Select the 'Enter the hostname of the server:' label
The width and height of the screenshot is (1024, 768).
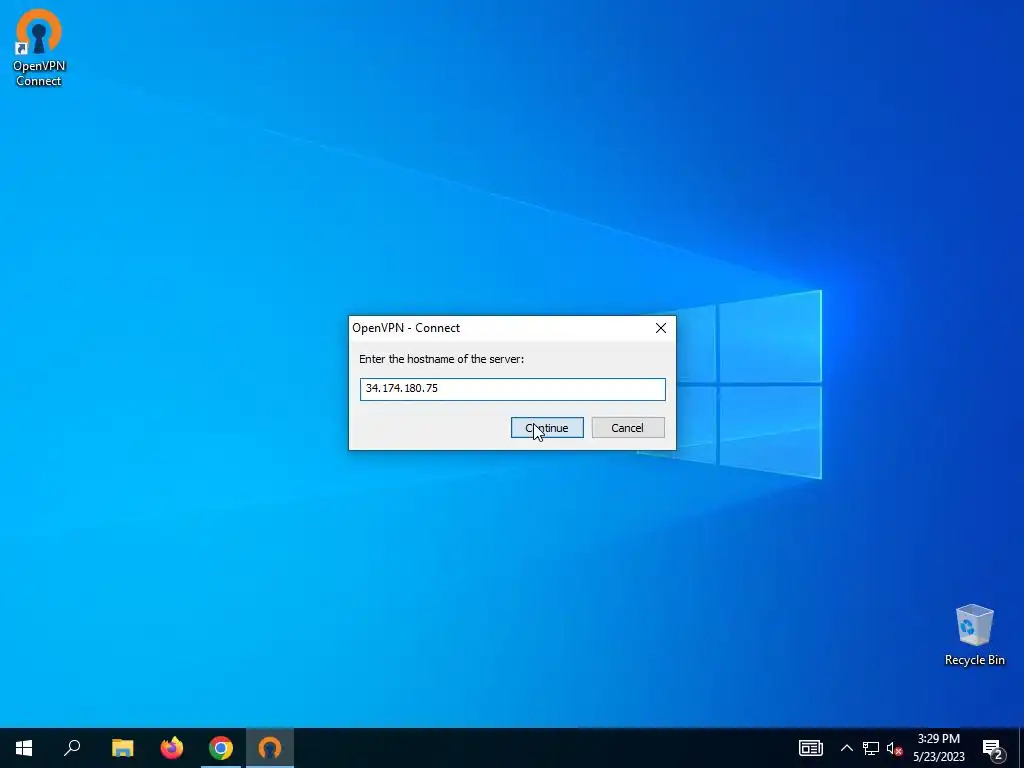[x=441, y=359]
